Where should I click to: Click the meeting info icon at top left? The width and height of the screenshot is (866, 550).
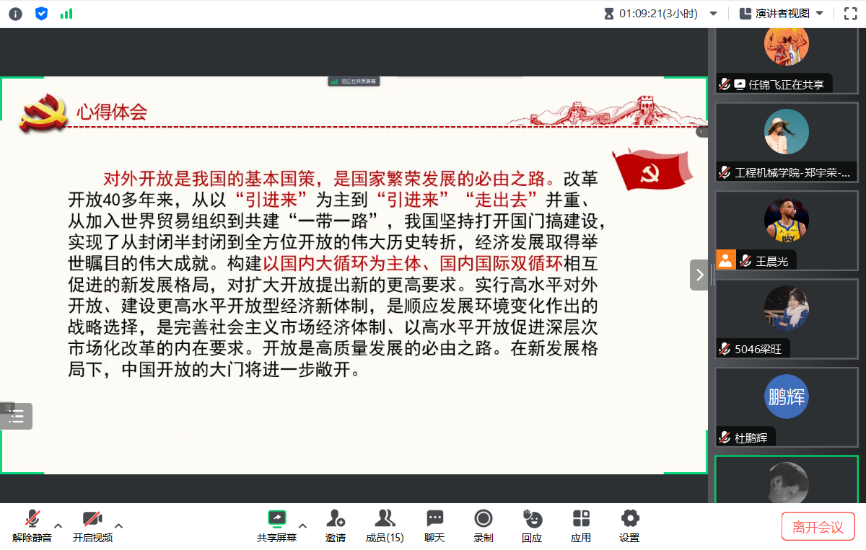click(15, 13)
